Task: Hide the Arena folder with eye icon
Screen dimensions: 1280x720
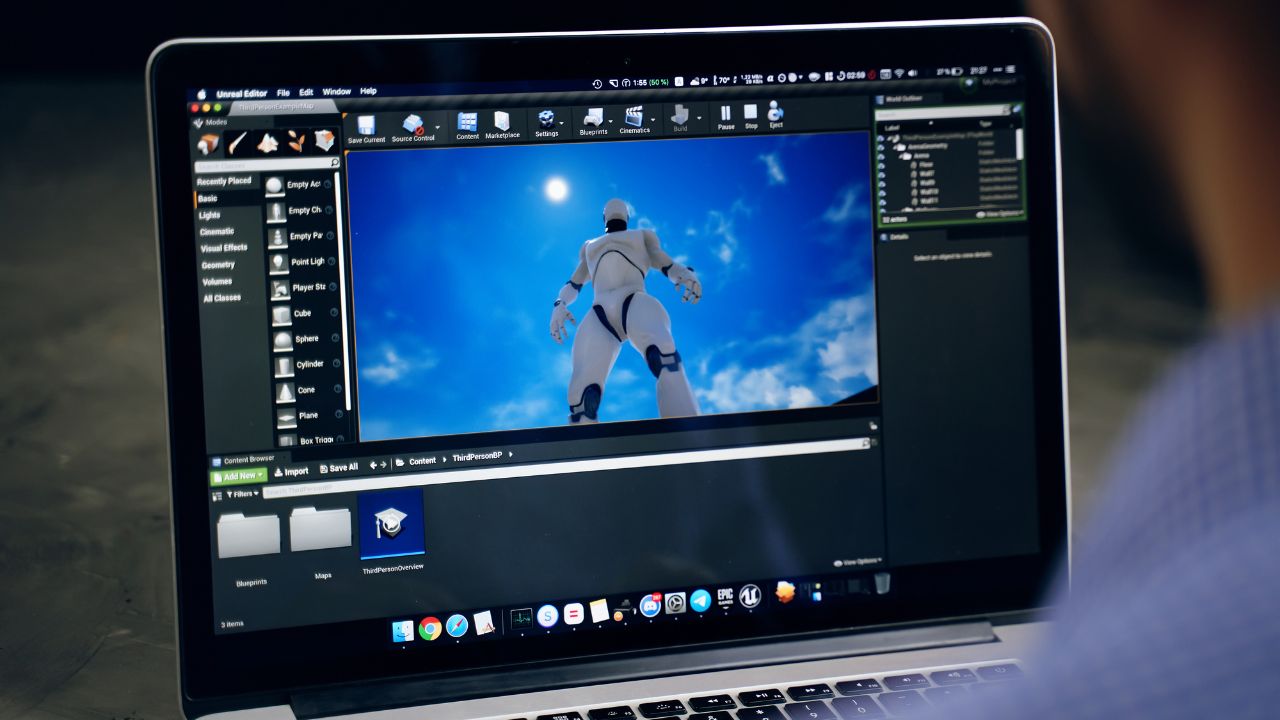Action: point(881,156)
